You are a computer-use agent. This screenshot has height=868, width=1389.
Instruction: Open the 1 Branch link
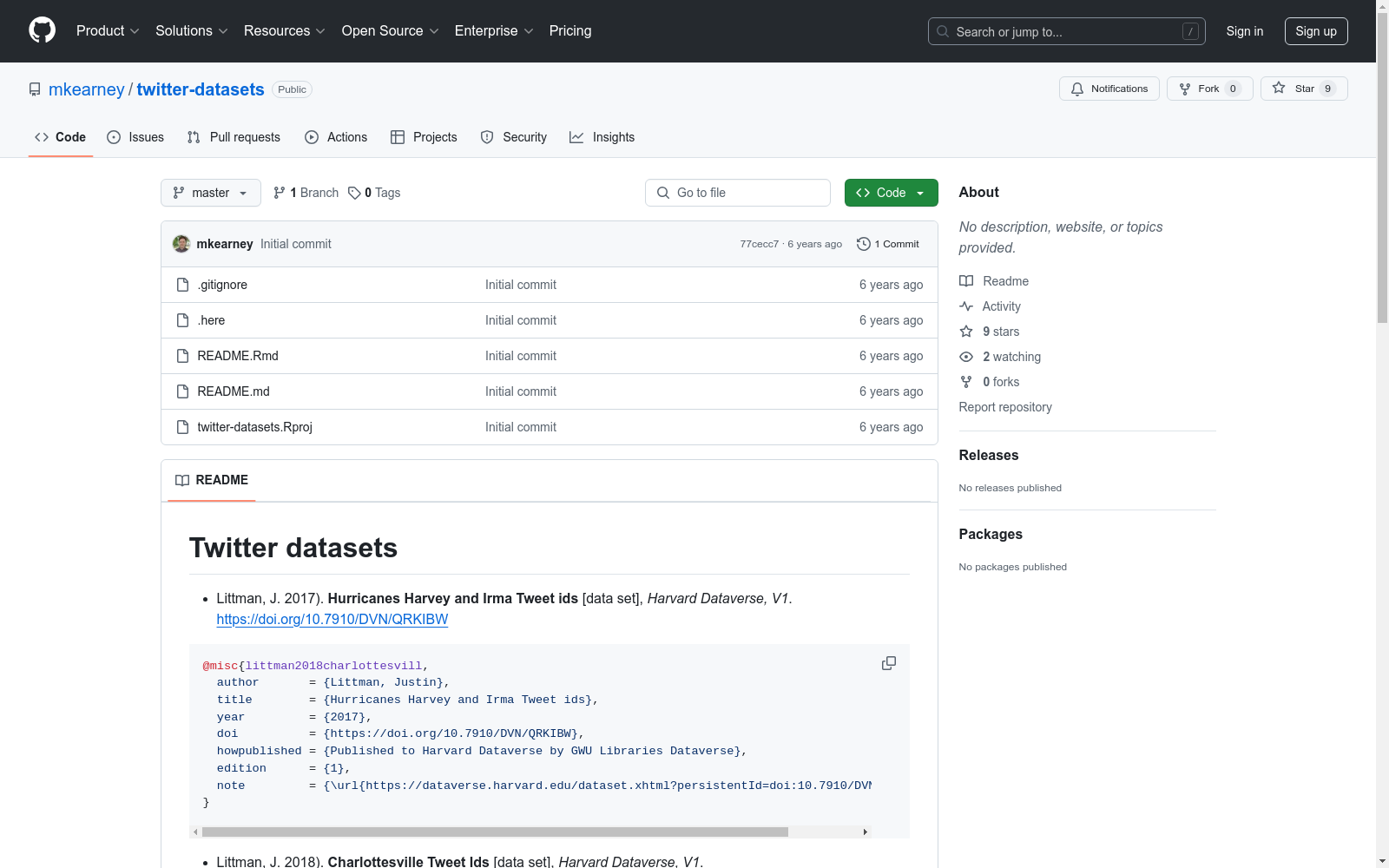306,193
